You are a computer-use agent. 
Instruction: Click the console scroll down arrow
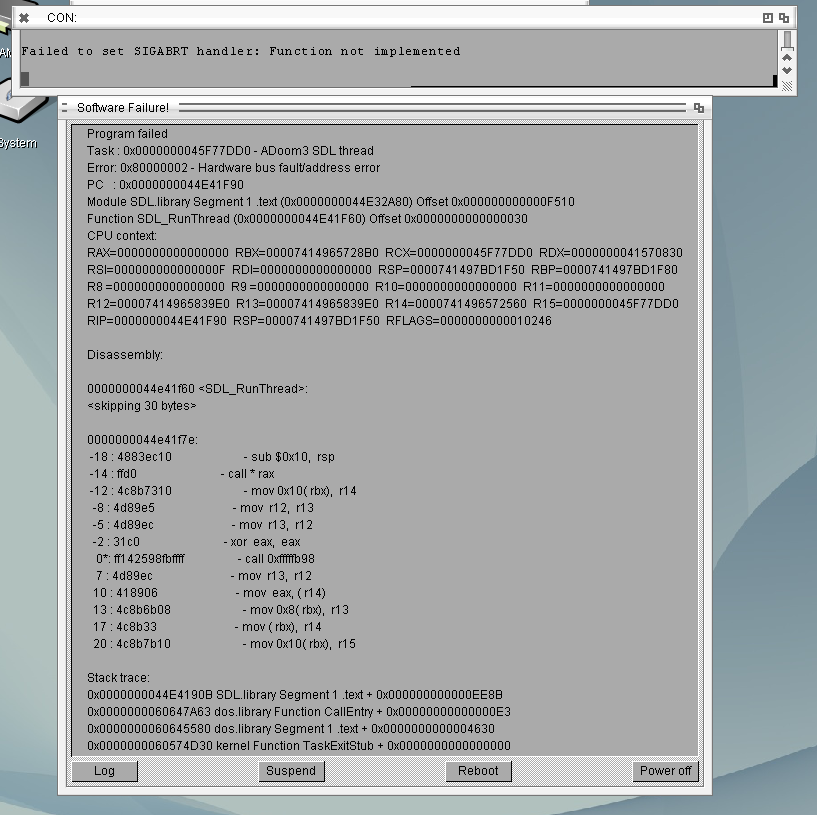(787, 71)
